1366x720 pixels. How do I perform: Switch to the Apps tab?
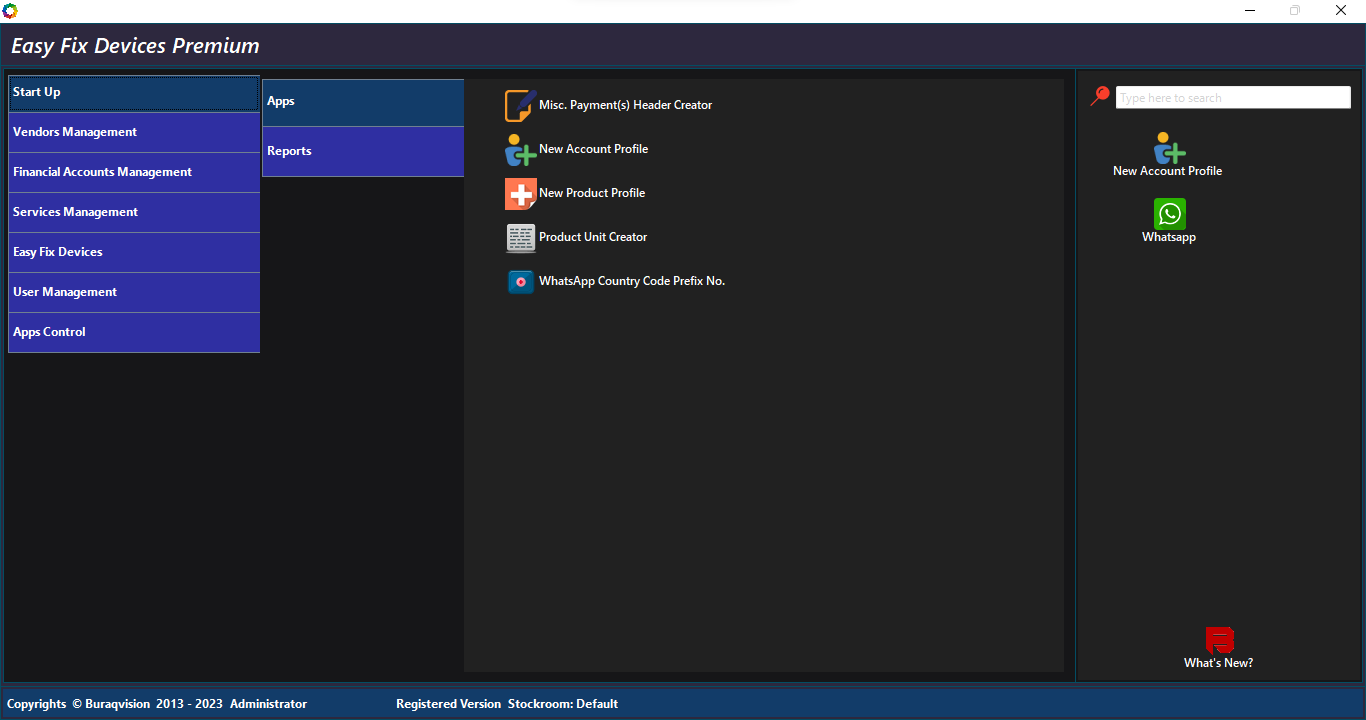[x=363, y=102]
